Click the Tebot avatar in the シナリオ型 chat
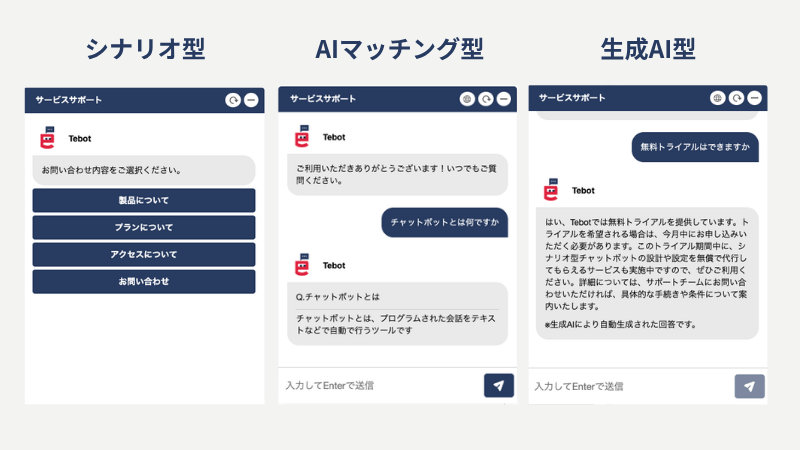Screen dimensions: 800x450 coord(47,138)
